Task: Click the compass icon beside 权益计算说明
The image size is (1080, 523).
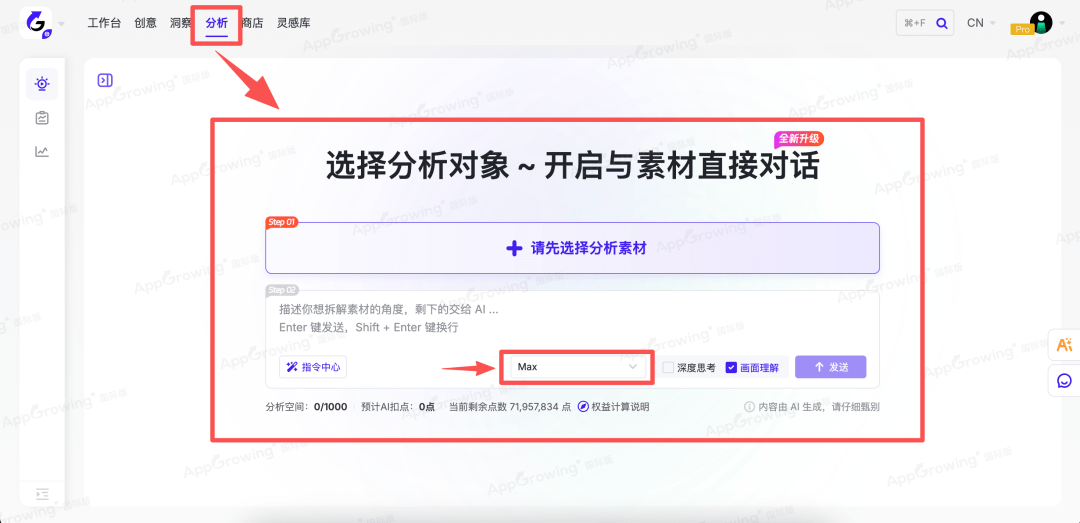Action: tap(583, 407)
